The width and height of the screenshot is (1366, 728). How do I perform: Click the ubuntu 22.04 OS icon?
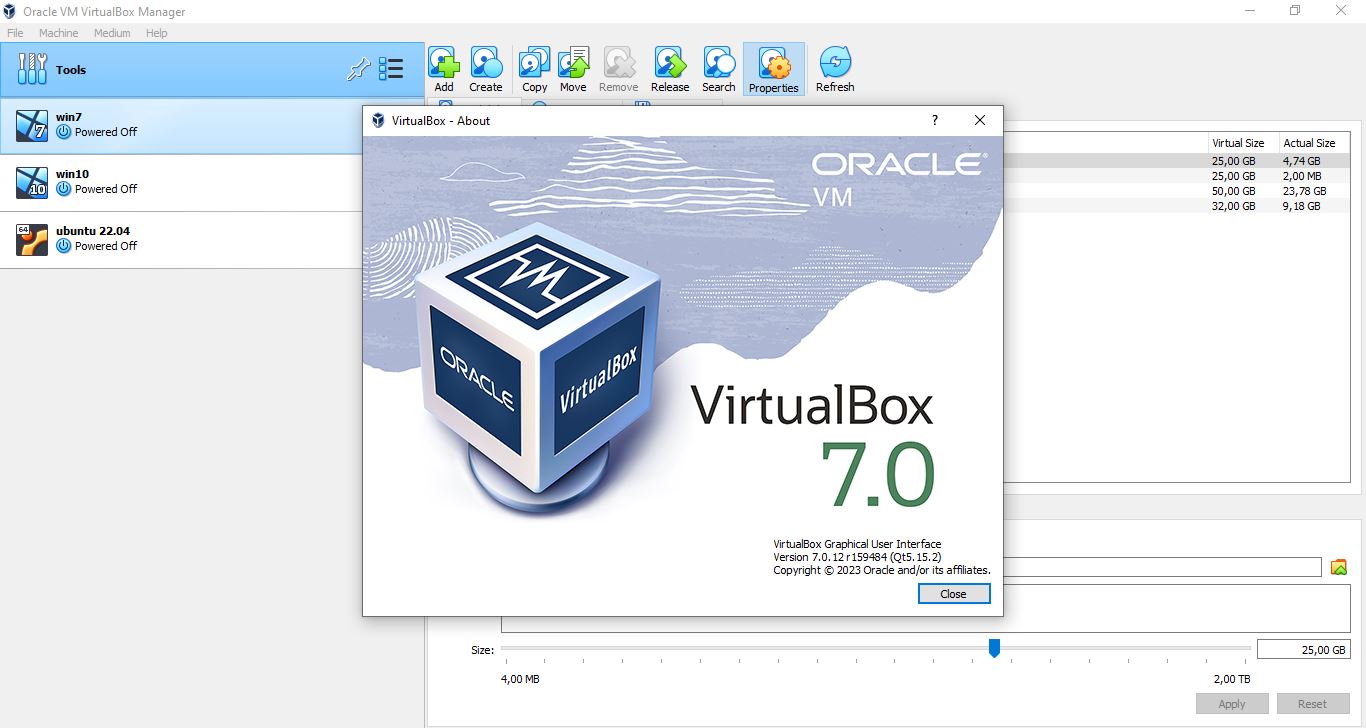point(32,239)
